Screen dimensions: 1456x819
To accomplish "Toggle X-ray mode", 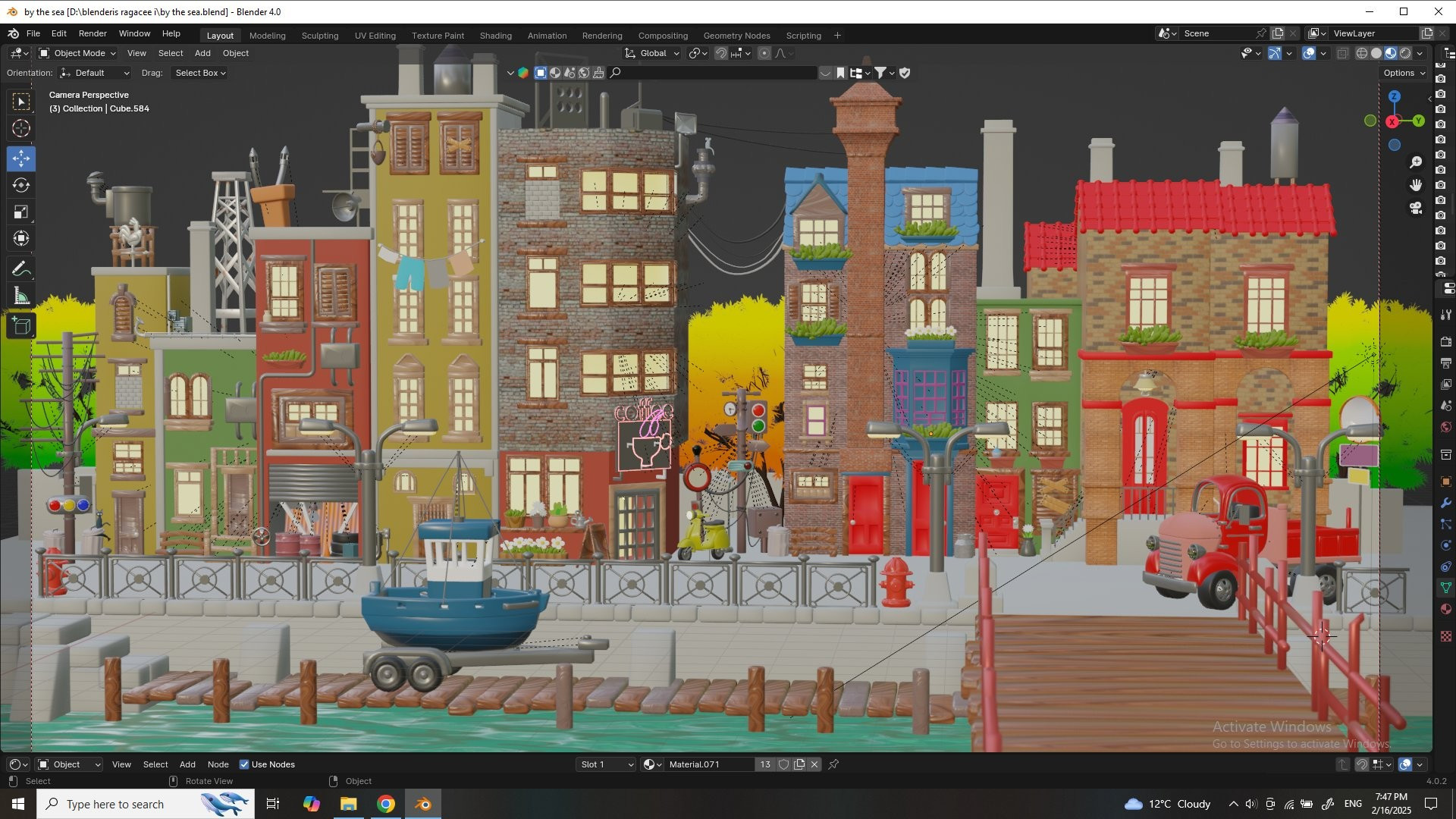I will pos(1343,53).
